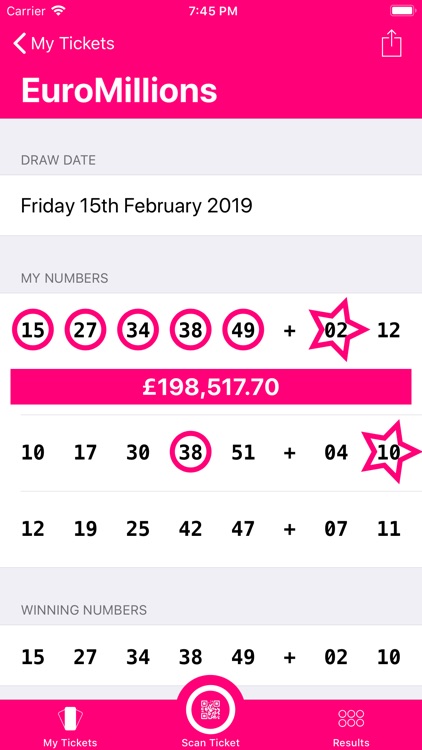Select circled number 49 in first line

(243, 330)
